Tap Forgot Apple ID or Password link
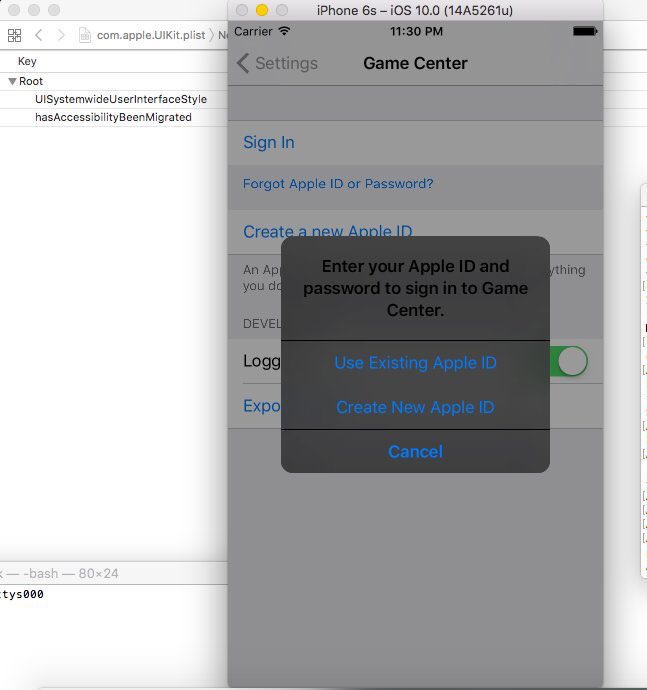Viewport: 647px width, 690px height. click(x=338, y=184)
